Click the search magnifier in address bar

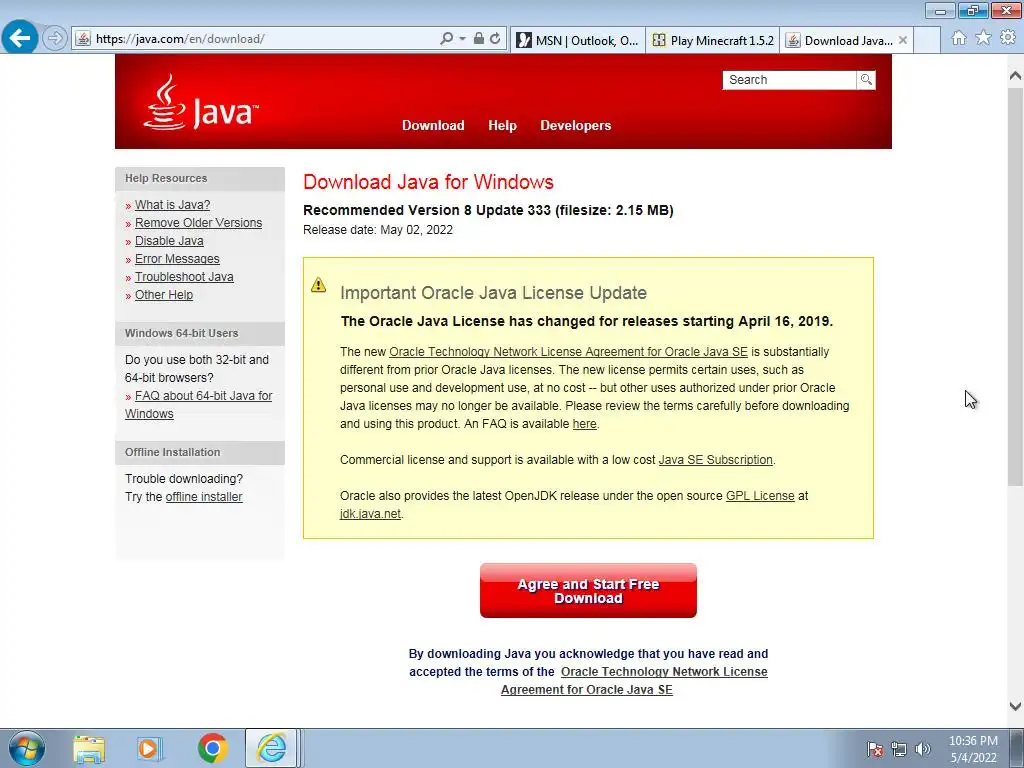(x=446, y=39)
